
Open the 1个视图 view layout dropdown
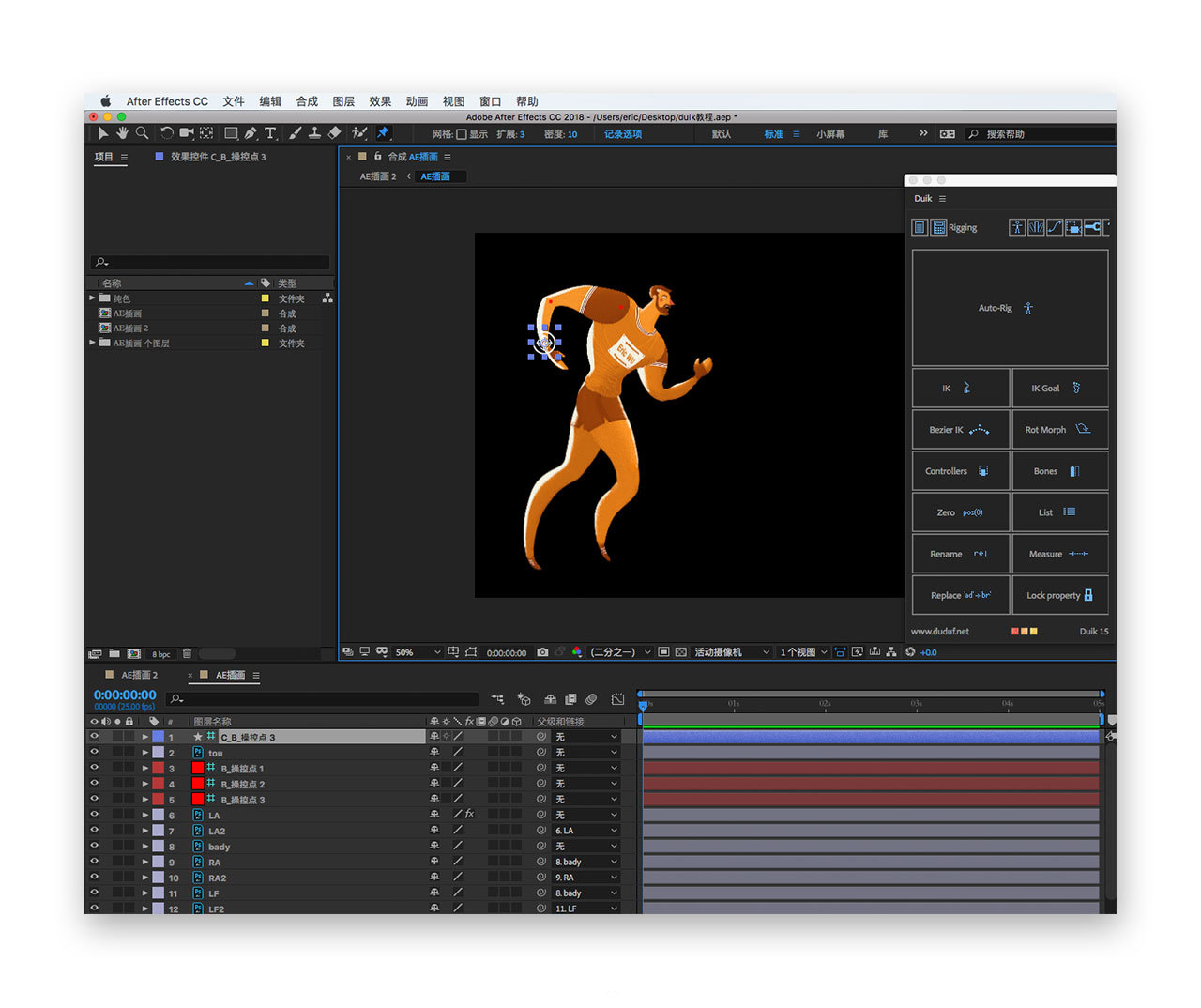[804, 652]
